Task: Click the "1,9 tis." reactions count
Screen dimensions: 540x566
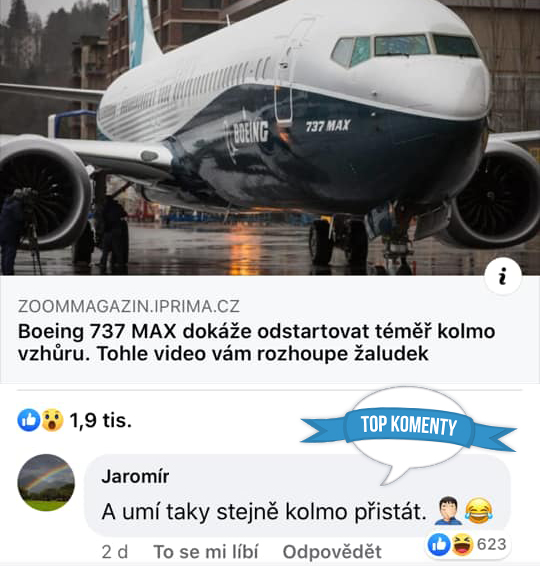Action: [x=100, y=420]
